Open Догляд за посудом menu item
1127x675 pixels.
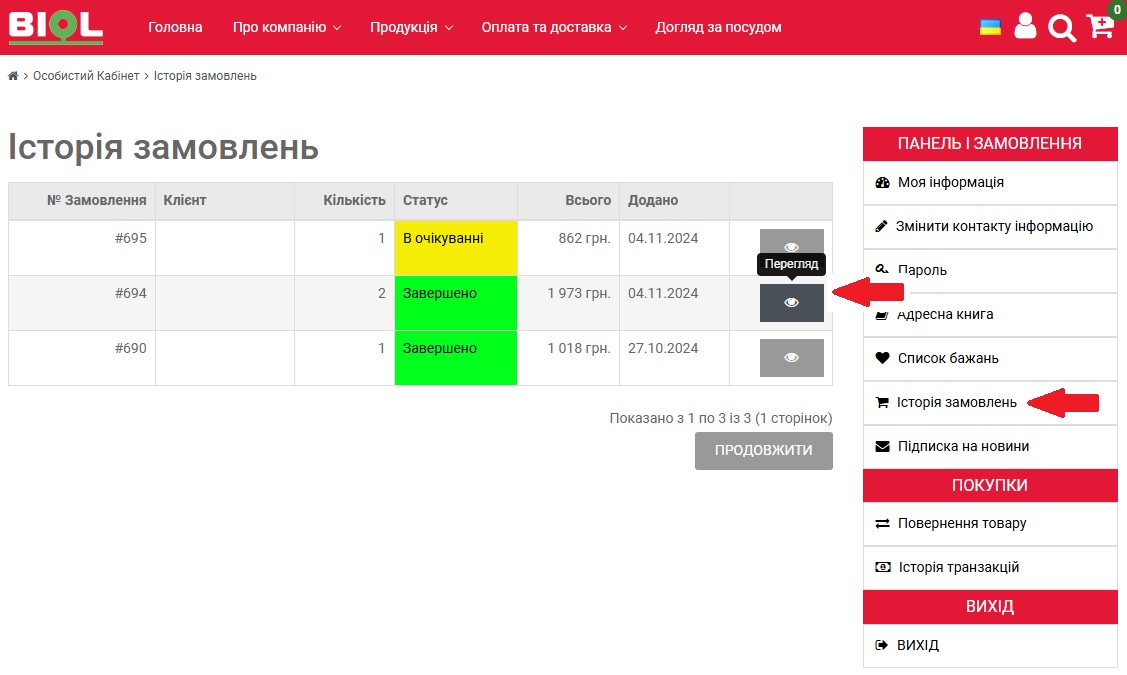tap(718, 27)
